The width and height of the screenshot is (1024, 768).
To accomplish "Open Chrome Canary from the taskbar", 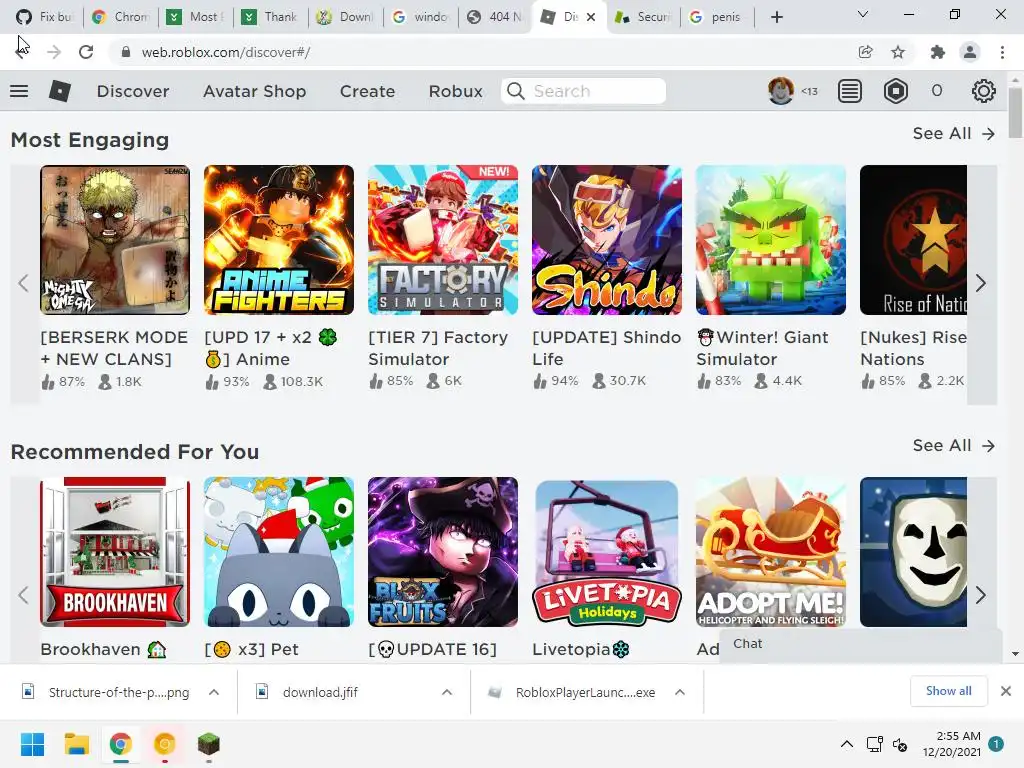I will click(x=165, y=744).
